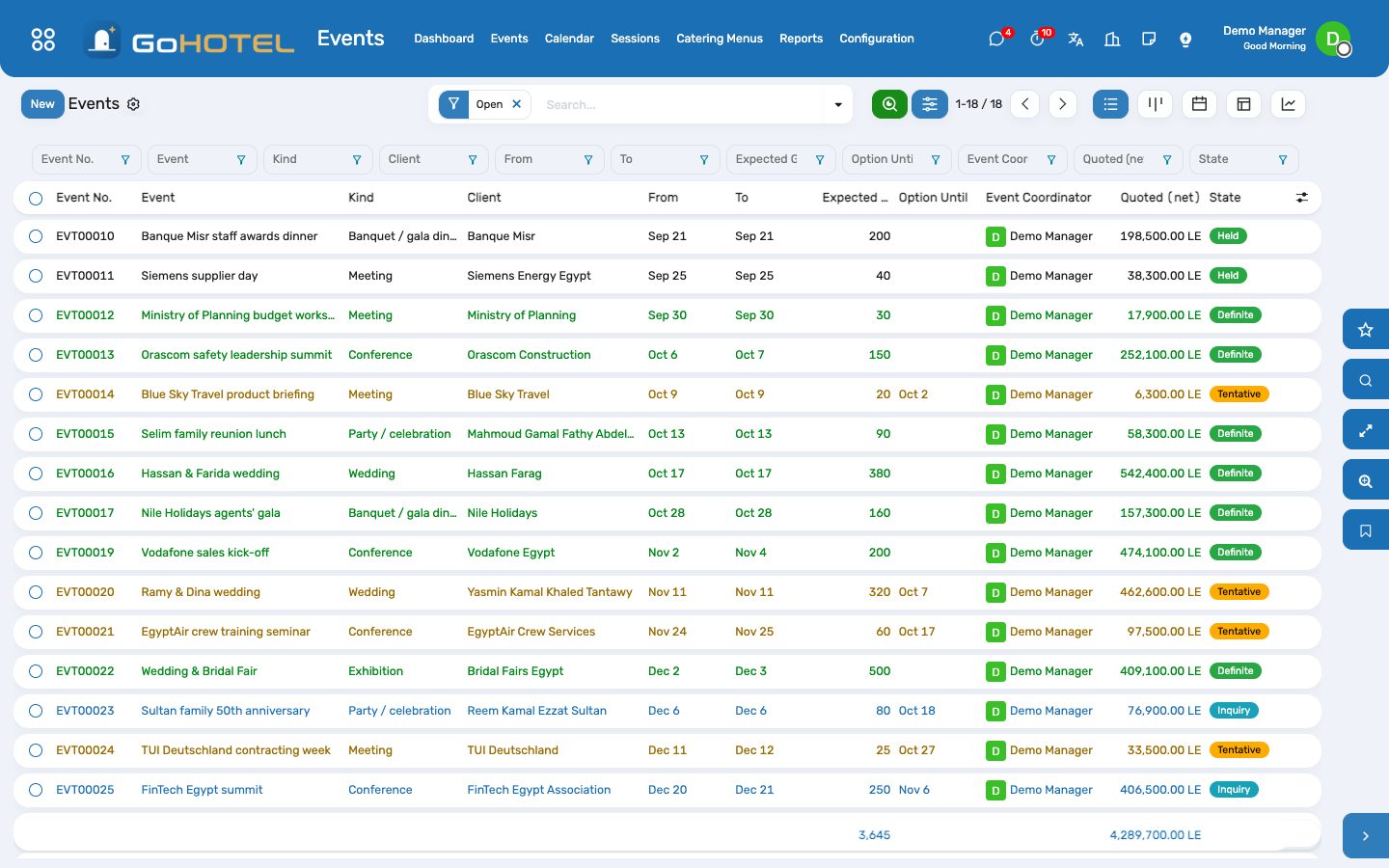This screenshot has height=868, width=1389.
Task: Switch to pivot table view
Action: [x=1243, y=104]
